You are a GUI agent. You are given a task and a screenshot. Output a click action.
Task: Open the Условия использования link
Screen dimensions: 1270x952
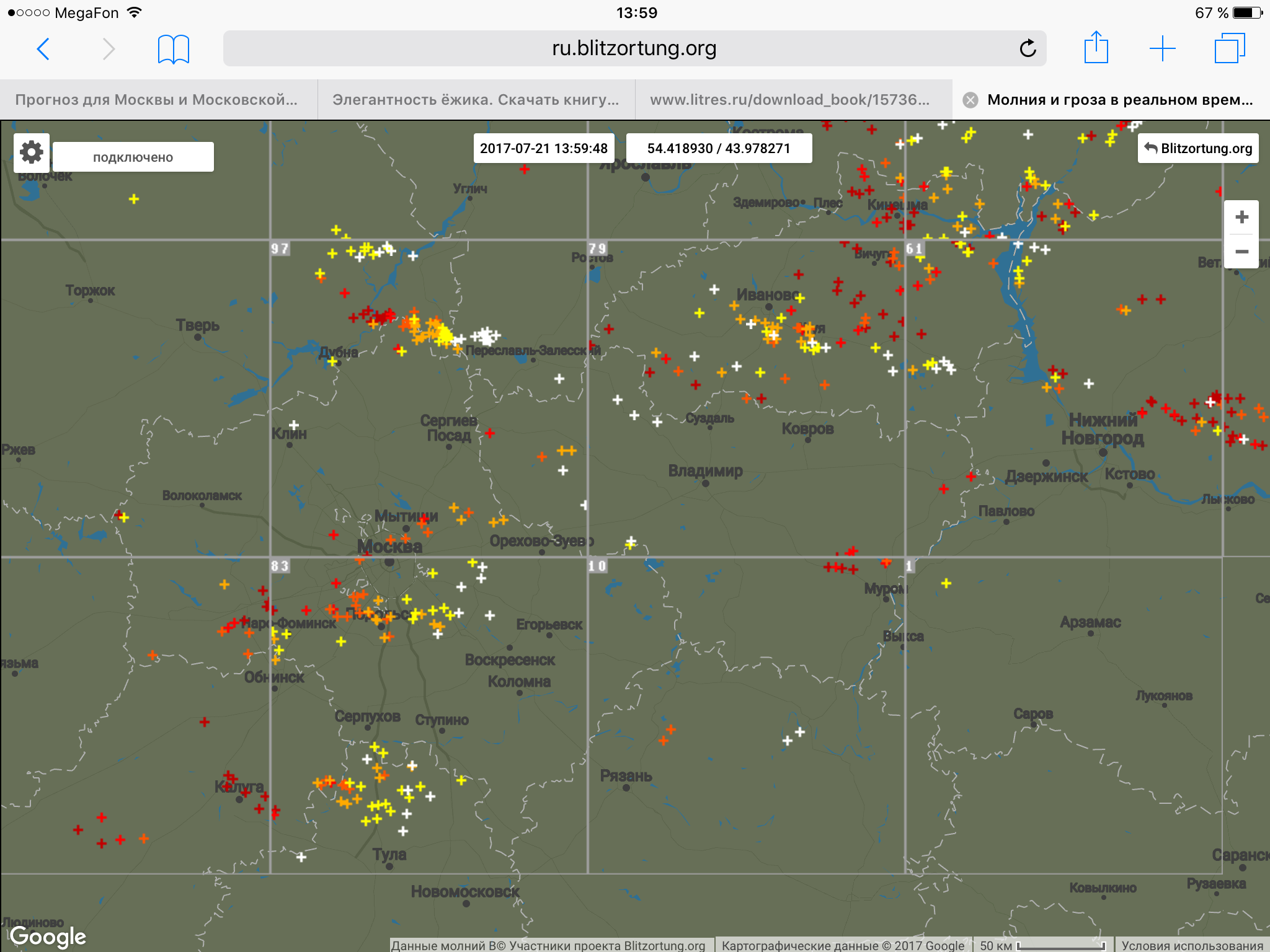pyautogui.click(x=1192, y=945)
